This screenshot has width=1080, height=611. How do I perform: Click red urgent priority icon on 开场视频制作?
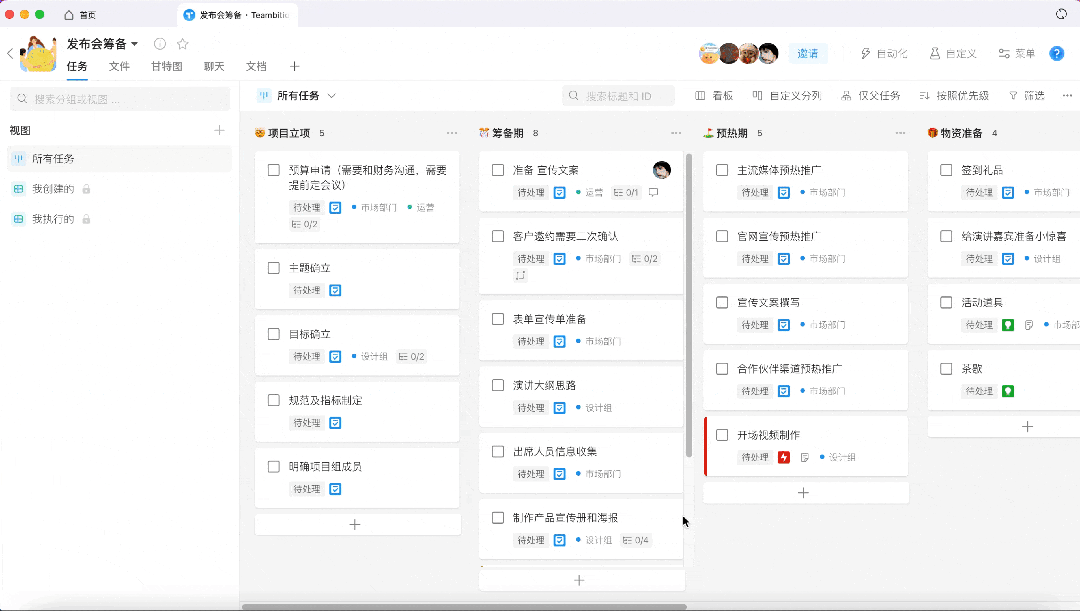(x=784, y=457)
